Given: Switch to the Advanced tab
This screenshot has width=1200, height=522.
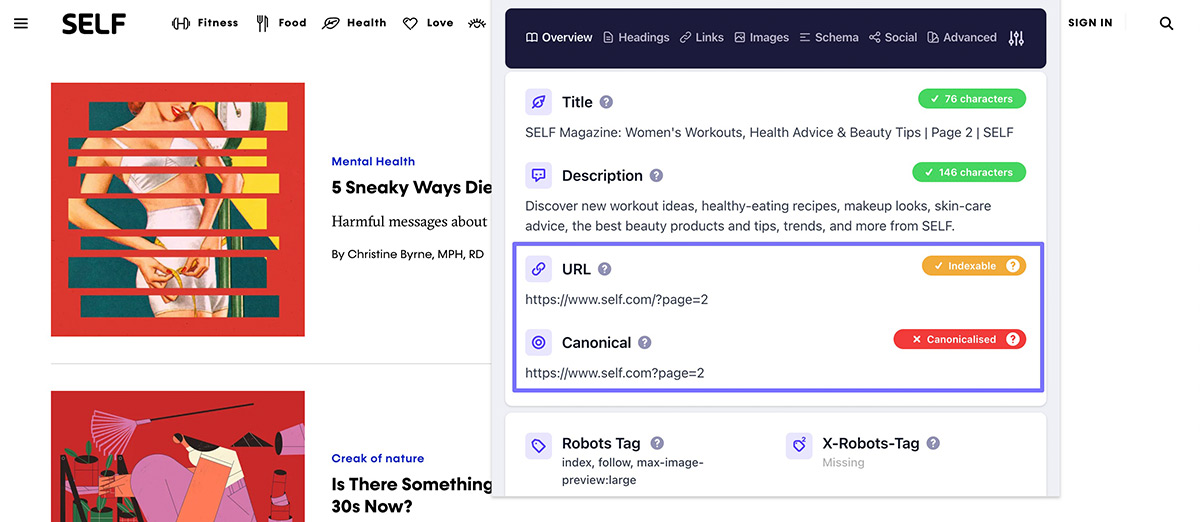Looking at the screenshot, I should 962,37.
